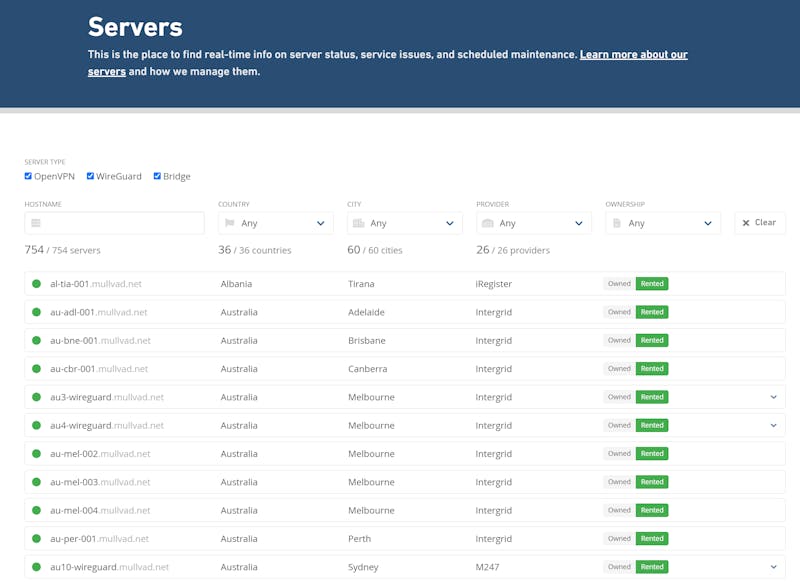The width and height of the screenshot is (800, 582).
Task: Open the Provider filter dropdown
Action: [534, 223]
